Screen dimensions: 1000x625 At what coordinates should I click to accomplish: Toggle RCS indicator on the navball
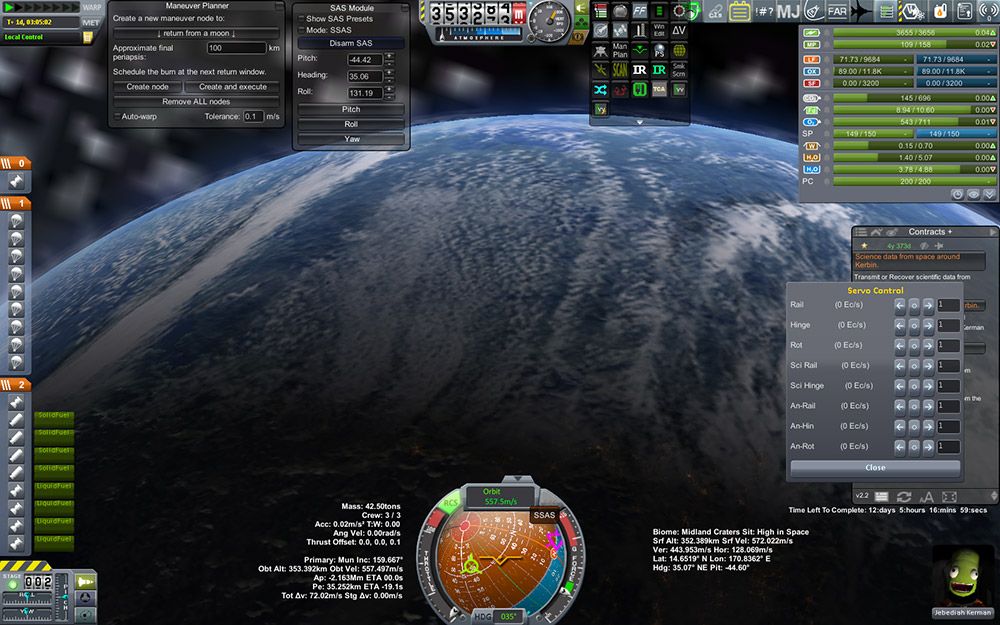pyautogui.click(x=451, y=503)
